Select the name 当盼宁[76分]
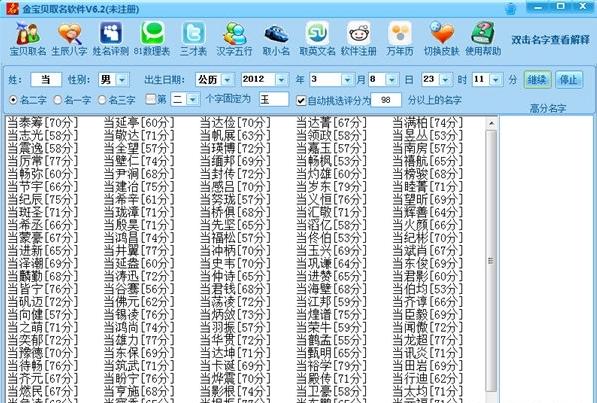The width and height of the screenshot is (597, 403). click(139, 379)
